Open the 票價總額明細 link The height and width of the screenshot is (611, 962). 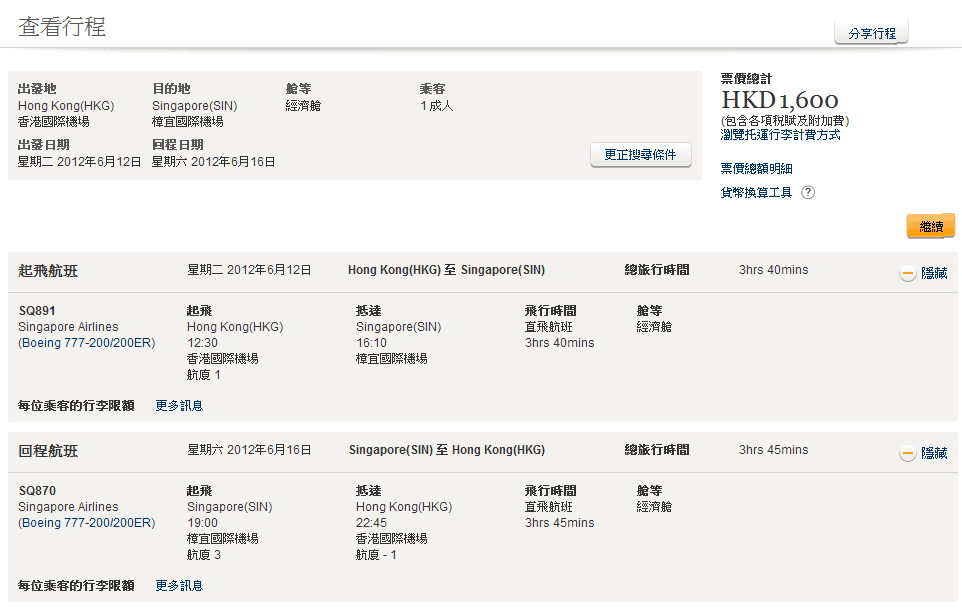tap(756, 168)
